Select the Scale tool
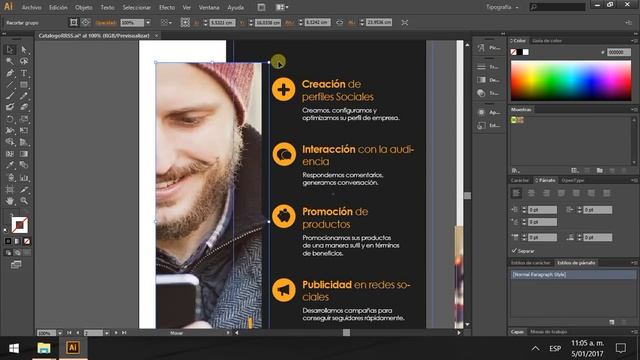The width and height of the screenshot is (640, 360). 24,119
